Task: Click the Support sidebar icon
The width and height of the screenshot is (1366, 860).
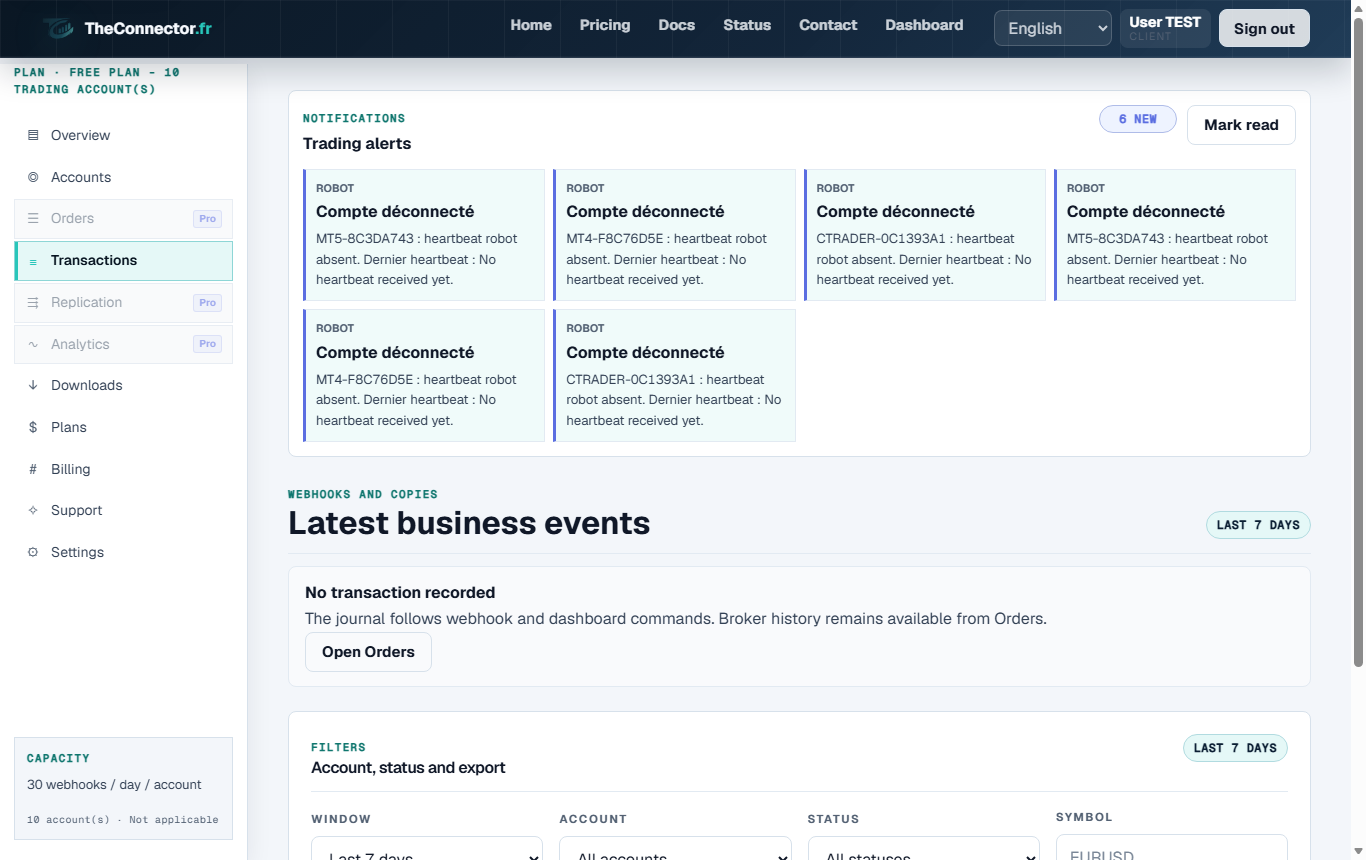Action: click(33, 510)
